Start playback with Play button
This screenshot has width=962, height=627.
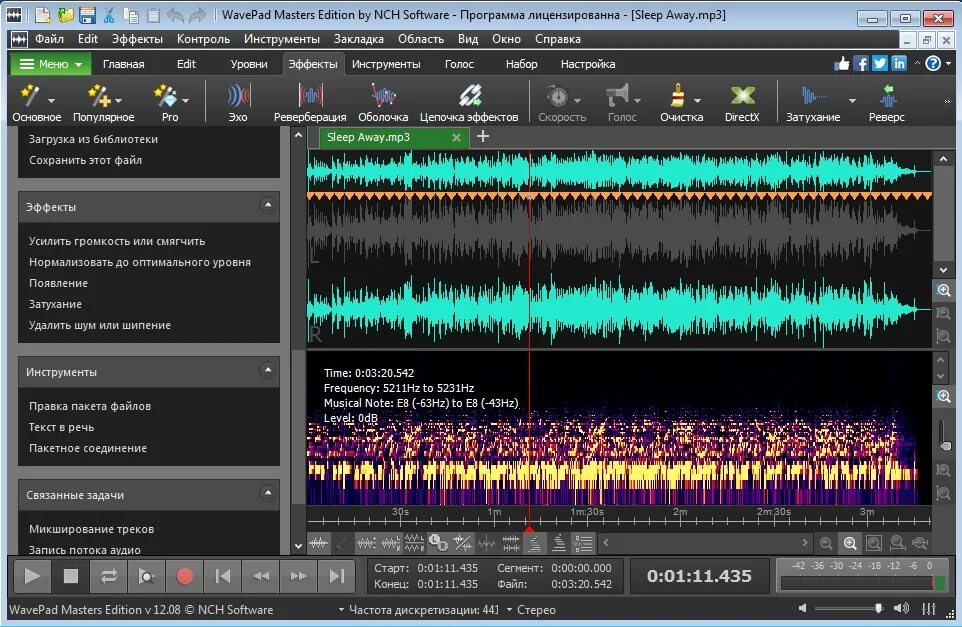(x=32, y=576)
